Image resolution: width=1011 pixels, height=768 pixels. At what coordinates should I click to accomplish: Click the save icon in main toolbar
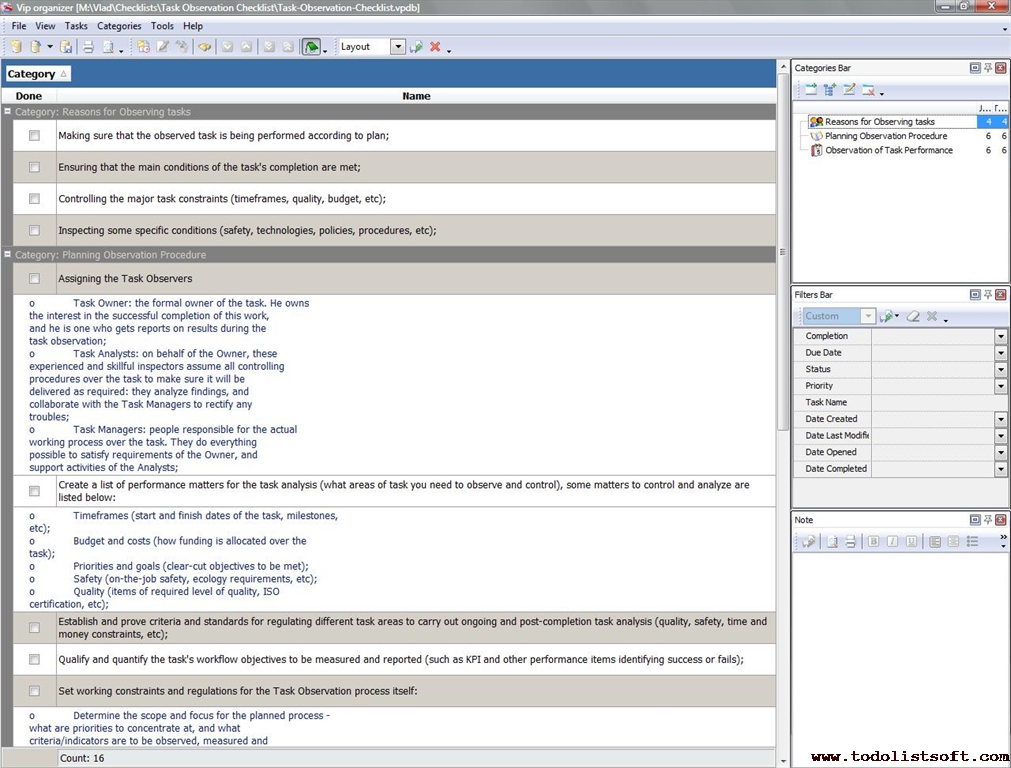(x=66, y=47)
